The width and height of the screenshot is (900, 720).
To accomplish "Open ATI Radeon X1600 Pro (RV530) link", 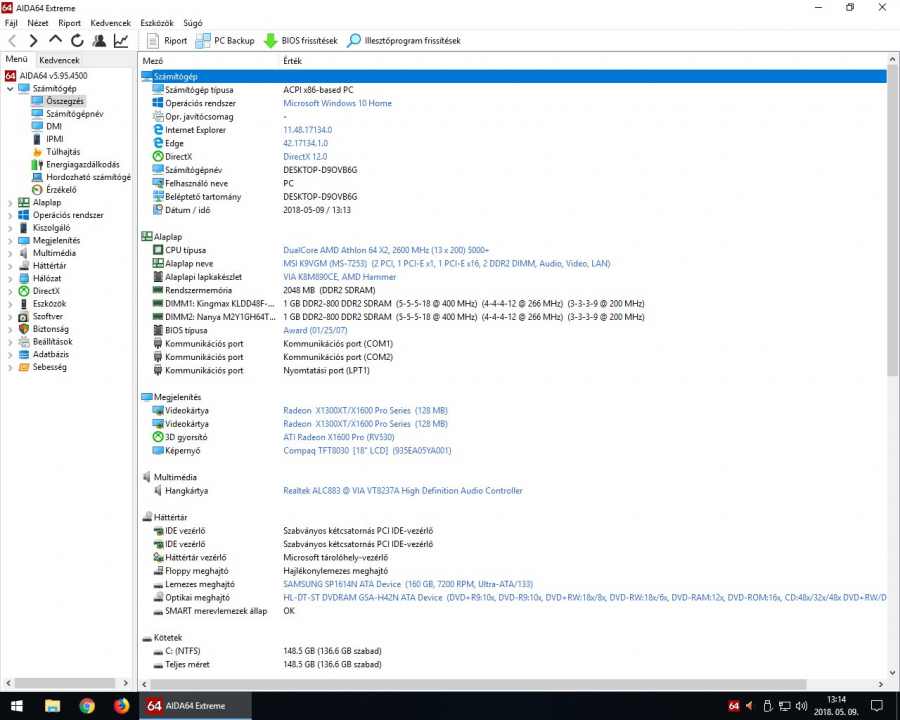I will 339,437.
